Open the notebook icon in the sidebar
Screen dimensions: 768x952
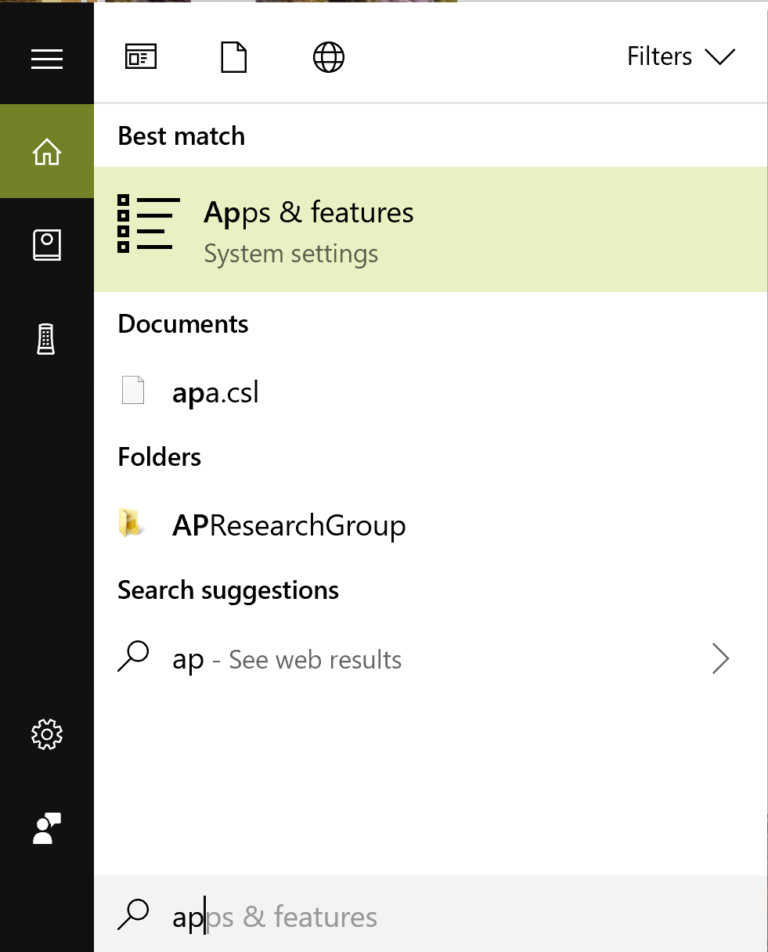pyautogui.click(x=46, y=243)
